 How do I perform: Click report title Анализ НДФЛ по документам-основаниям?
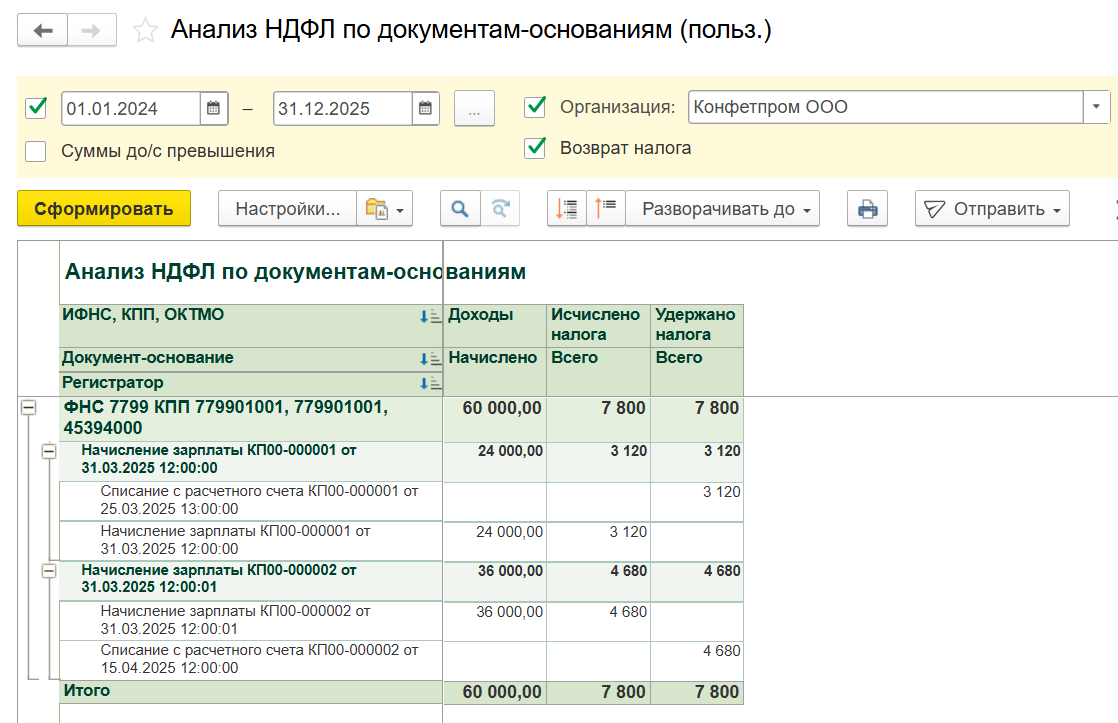[x=295, y=272]
